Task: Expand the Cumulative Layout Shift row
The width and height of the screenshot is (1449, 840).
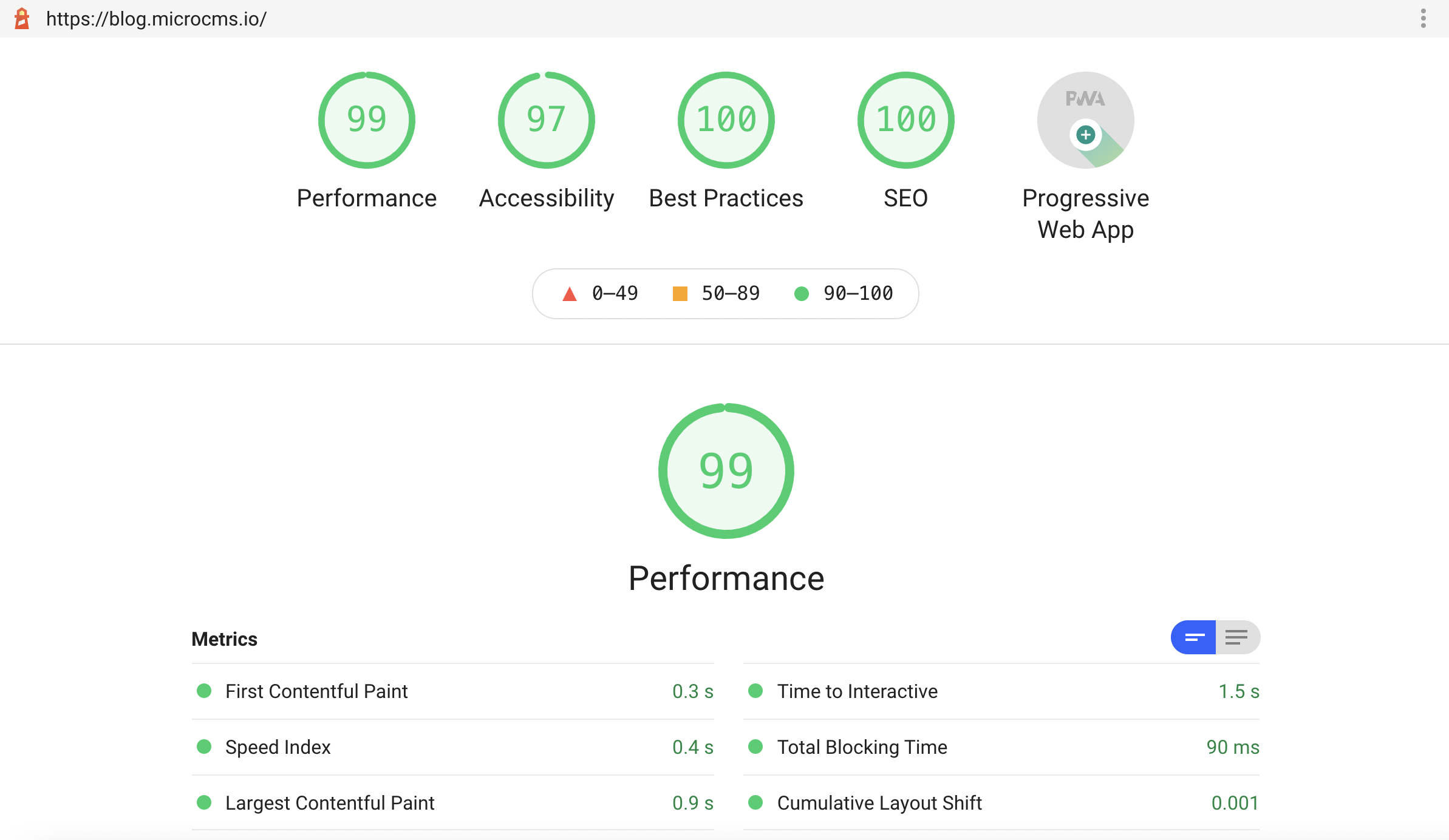Action: (x=879, y=803)
